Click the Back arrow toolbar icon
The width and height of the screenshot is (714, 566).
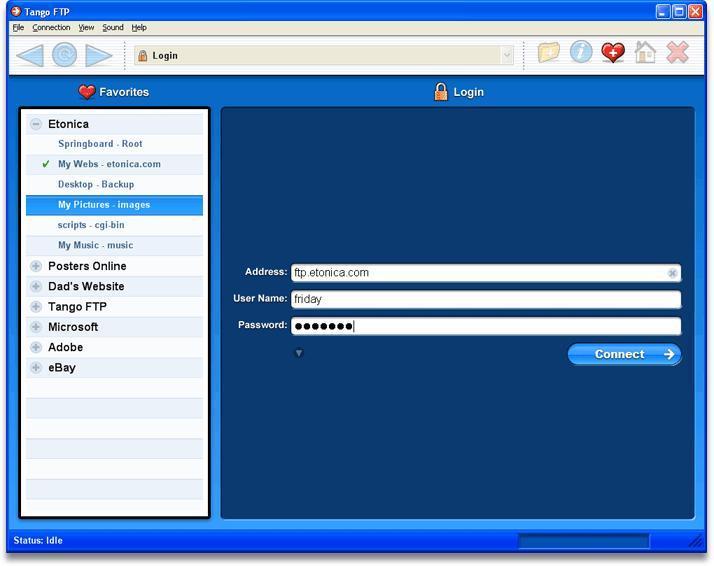pos(30,55)
